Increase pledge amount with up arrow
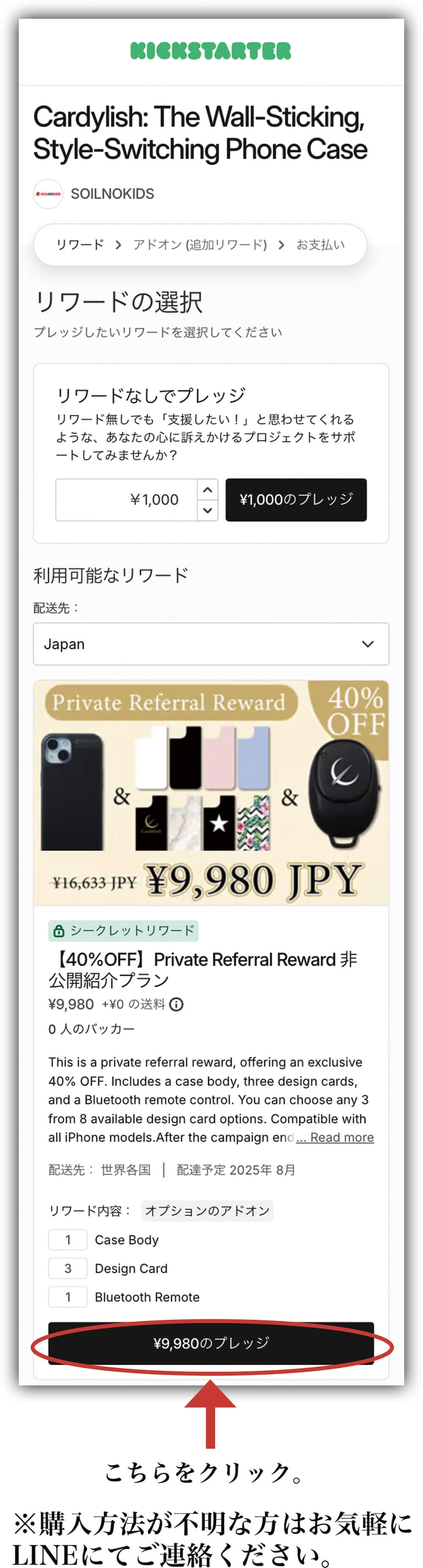This screenshot has height=1568, width=423. [x=207, y=489]
